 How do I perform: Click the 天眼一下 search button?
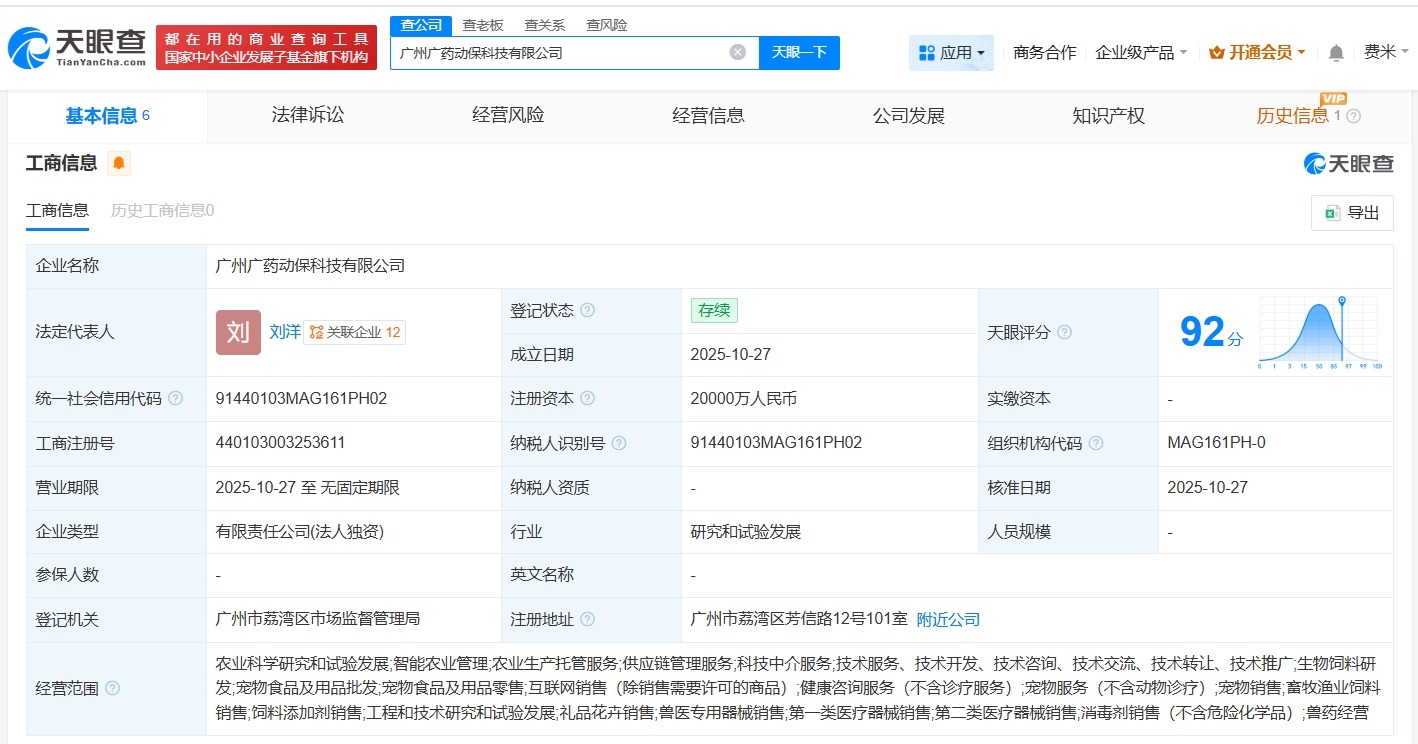coord(799,52)
